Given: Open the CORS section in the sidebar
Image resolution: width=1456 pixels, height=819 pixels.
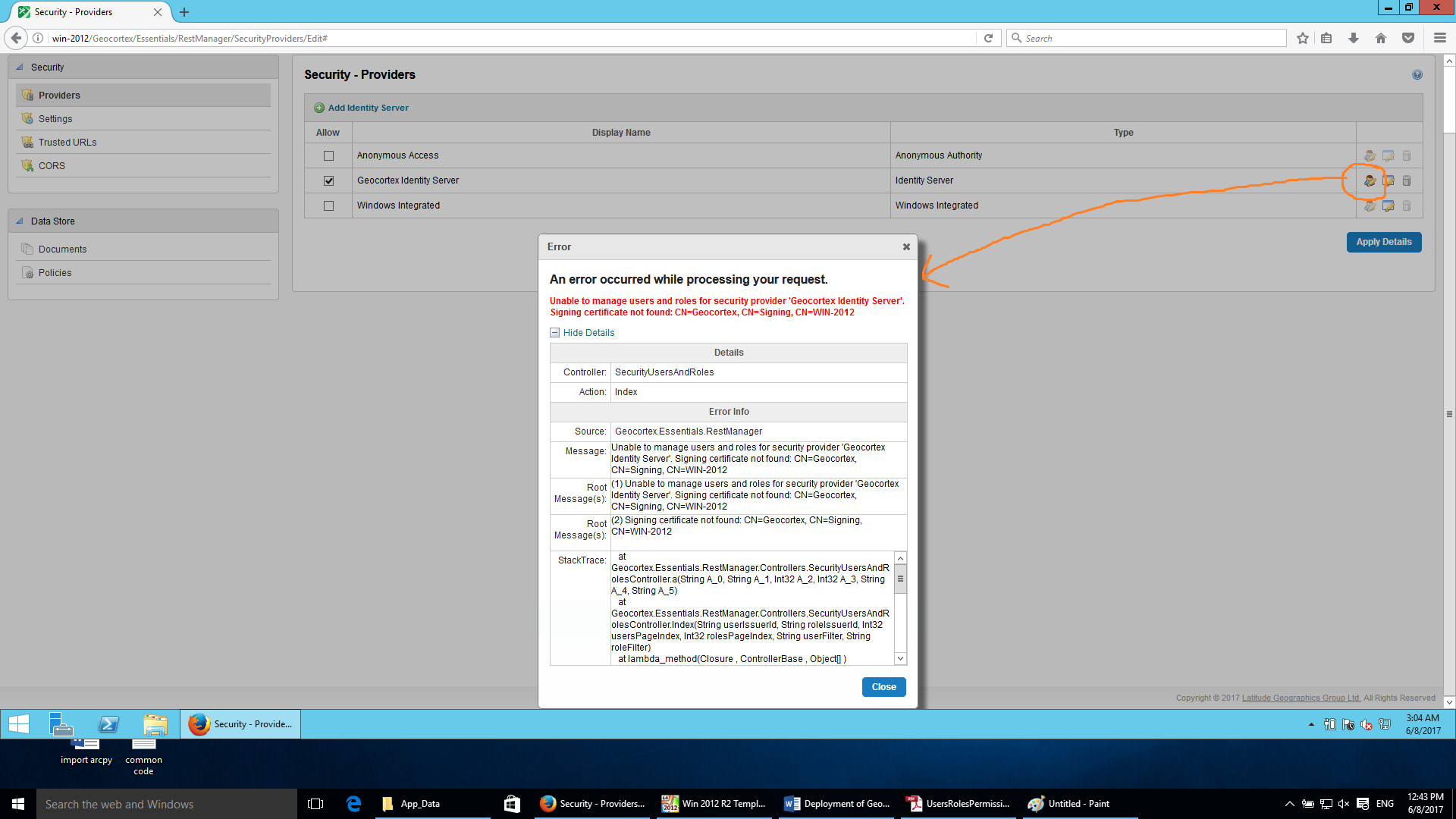Looking at the screenshot, I should click(143, 166).
